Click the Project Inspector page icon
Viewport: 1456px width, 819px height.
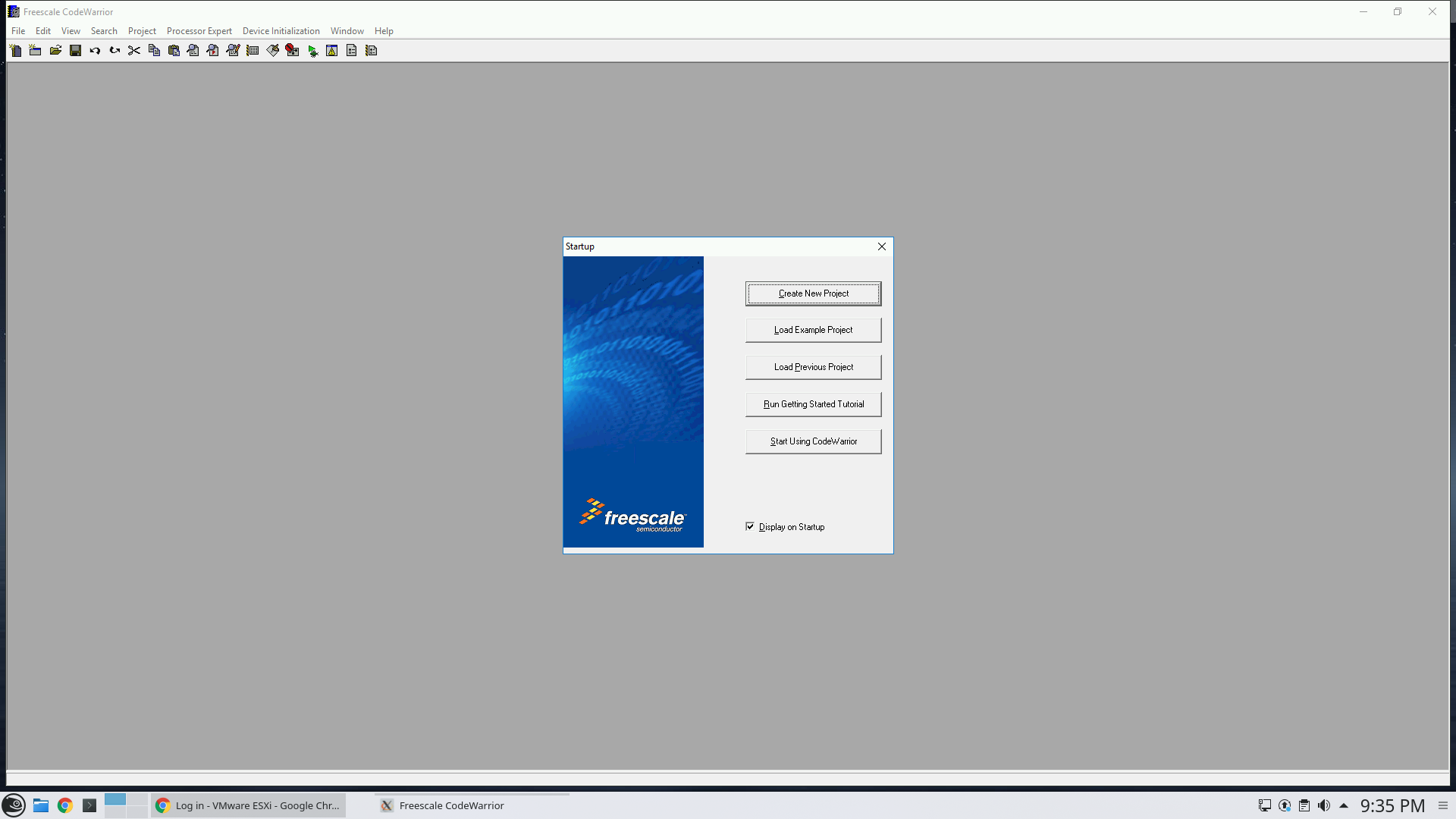[352, 51]
